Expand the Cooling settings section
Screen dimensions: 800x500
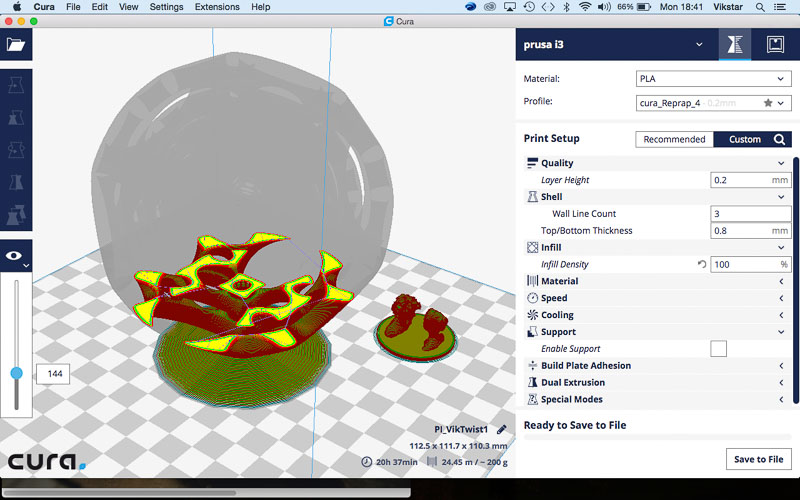pyautogui.click(x=781, y=315)
